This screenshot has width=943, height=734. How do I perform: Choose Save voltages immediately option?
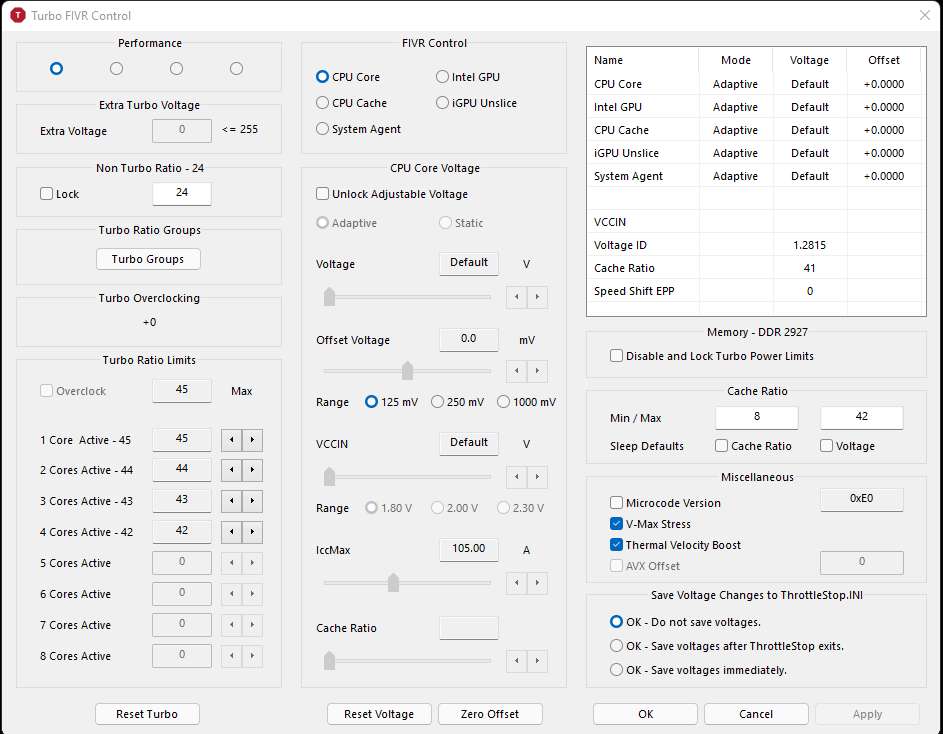[x=617, y=670]
